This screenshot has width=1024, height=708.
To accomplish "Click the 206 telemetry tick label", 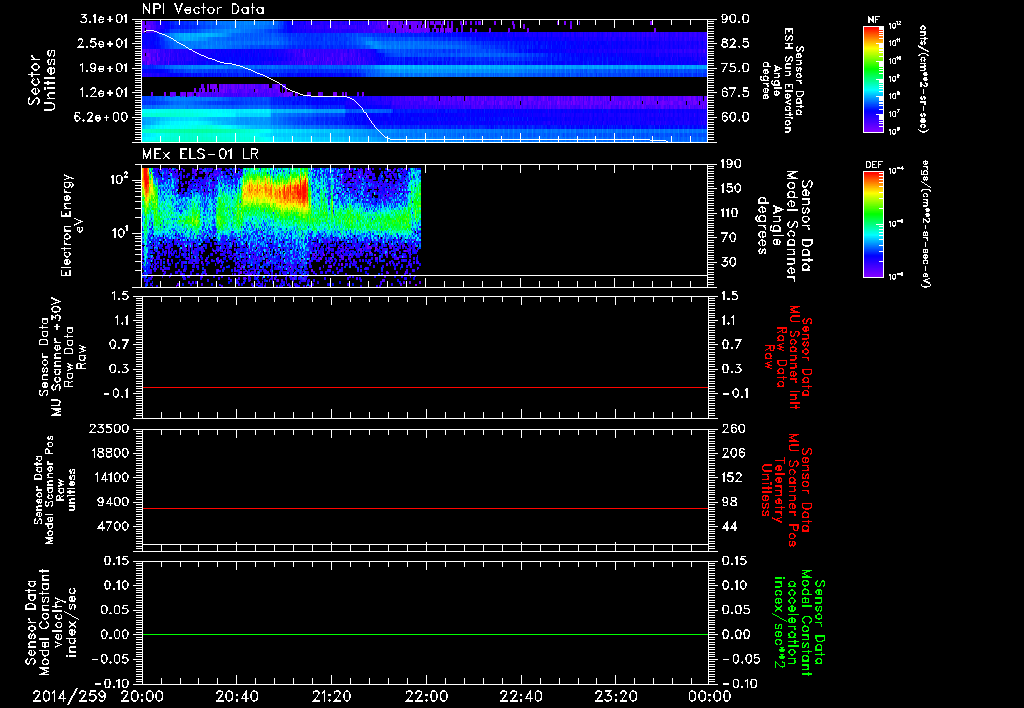I will pos(731,453).
